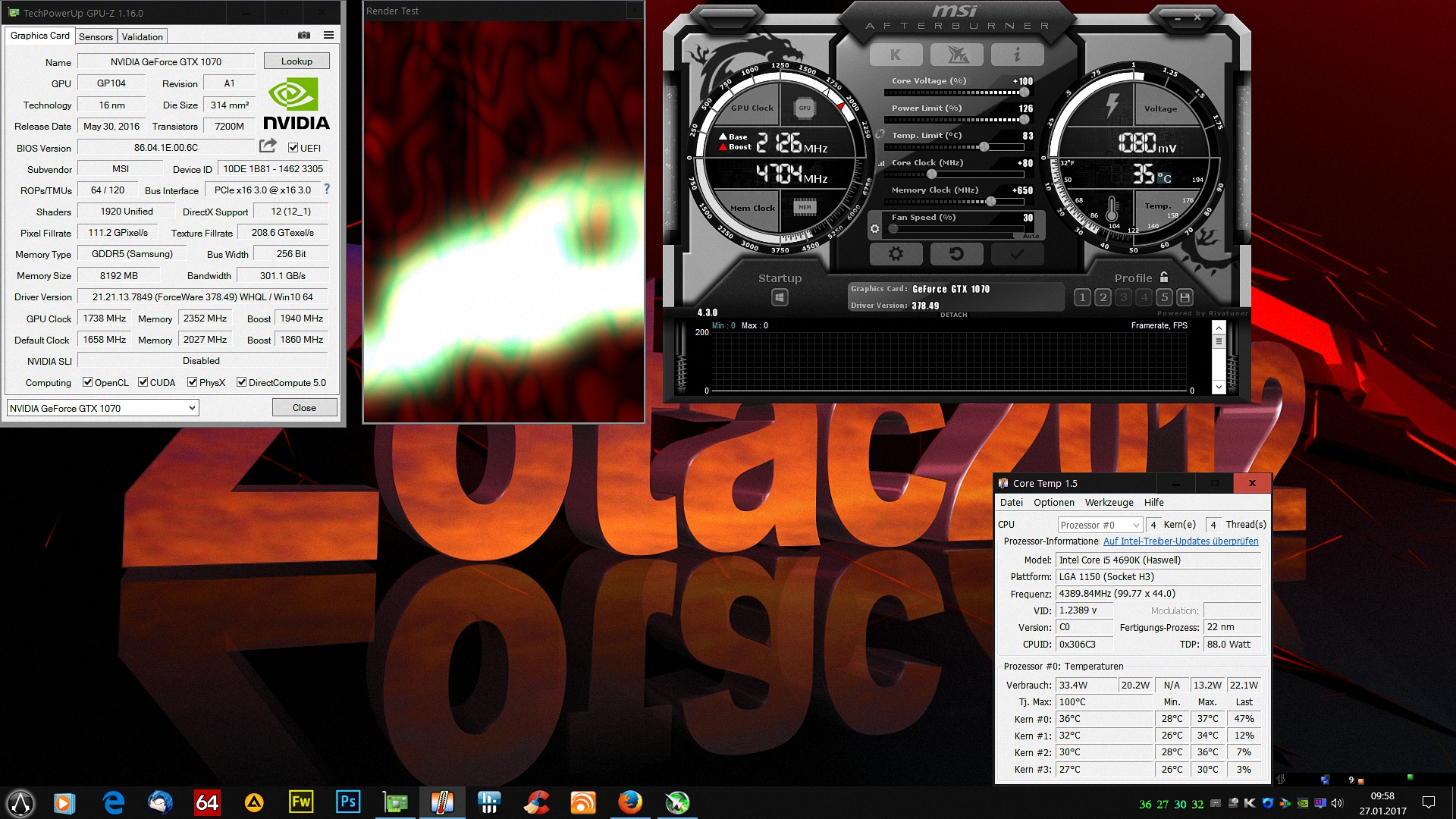Image resolution: width=1456 pixels, height=819 pixels.
Task: Click the Afterburner information 'i' button
Action: pos(1017,55)
